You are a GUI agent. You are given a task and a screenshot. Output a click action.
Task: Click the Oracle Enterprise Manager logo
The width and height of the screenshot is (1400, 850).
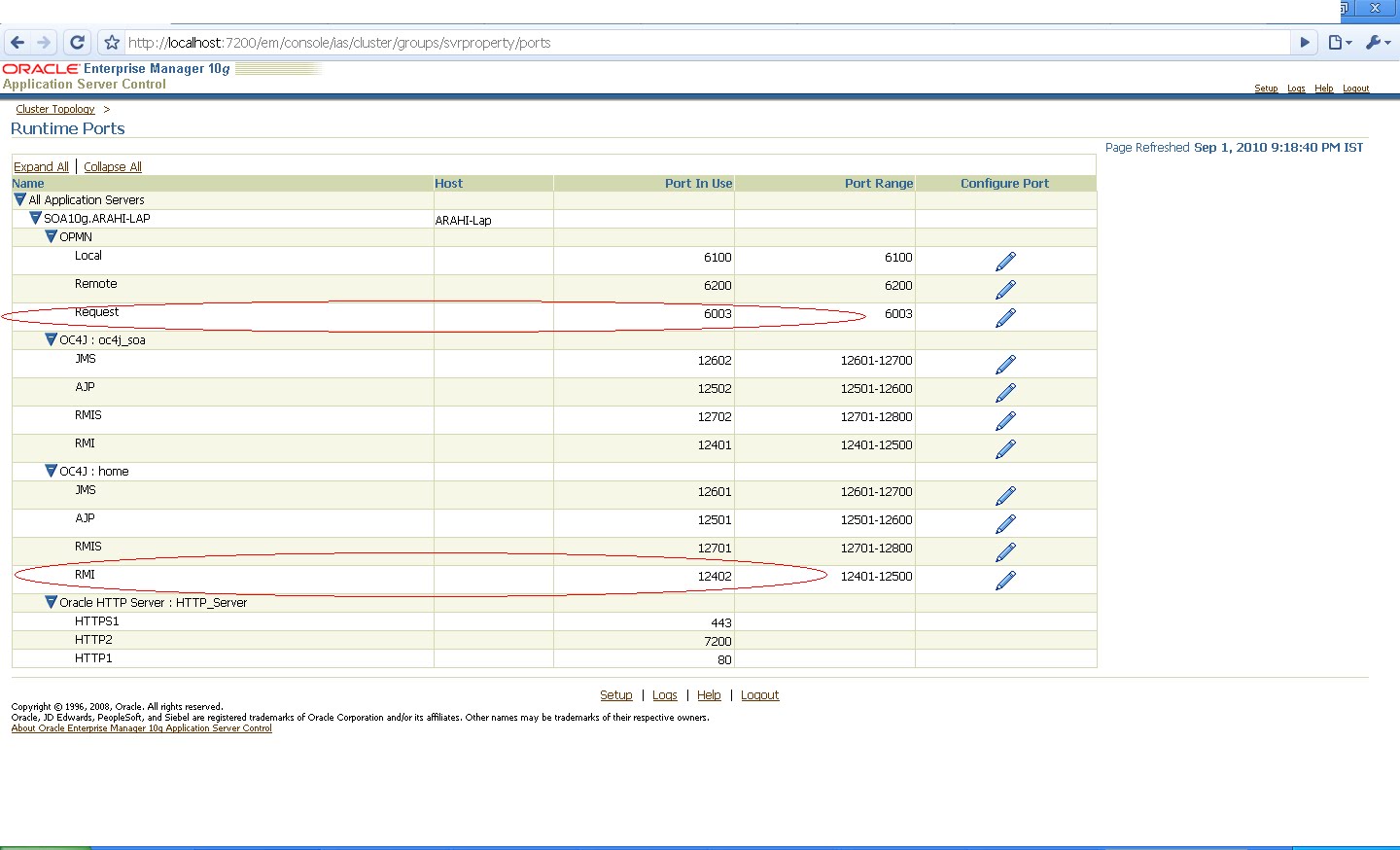coord(117,69)
